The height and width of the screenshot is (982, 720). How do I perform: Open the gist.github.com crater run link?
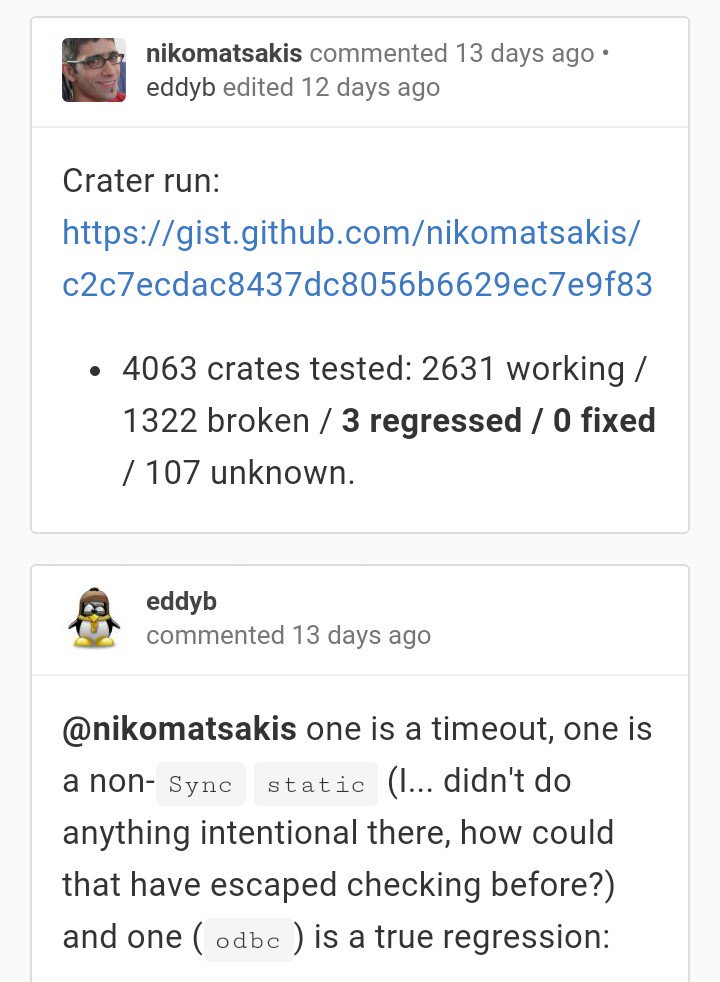coord(357,259)
